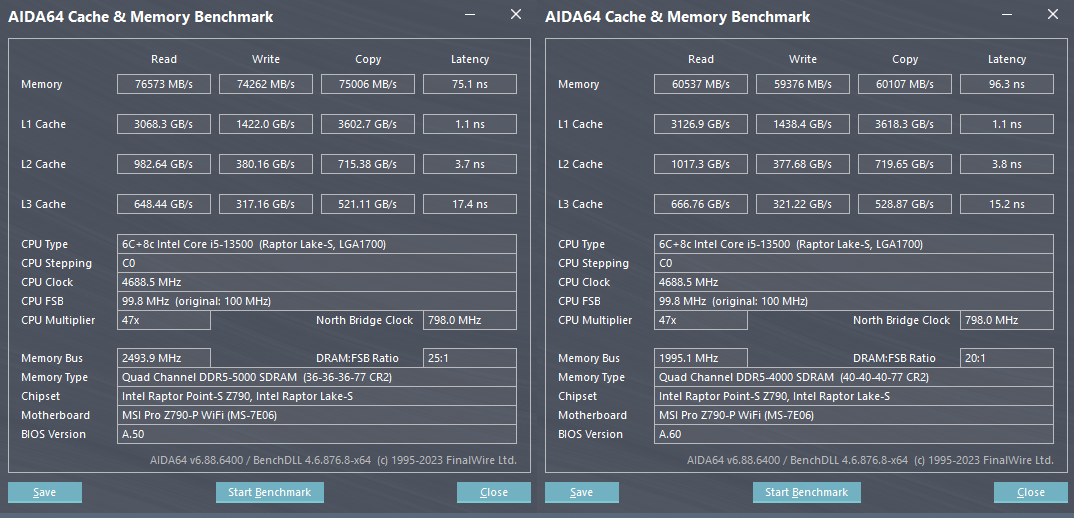Screen dimensions: 1074x518
Task: Select CPU Type field in left window
Action: click(317, 244)
